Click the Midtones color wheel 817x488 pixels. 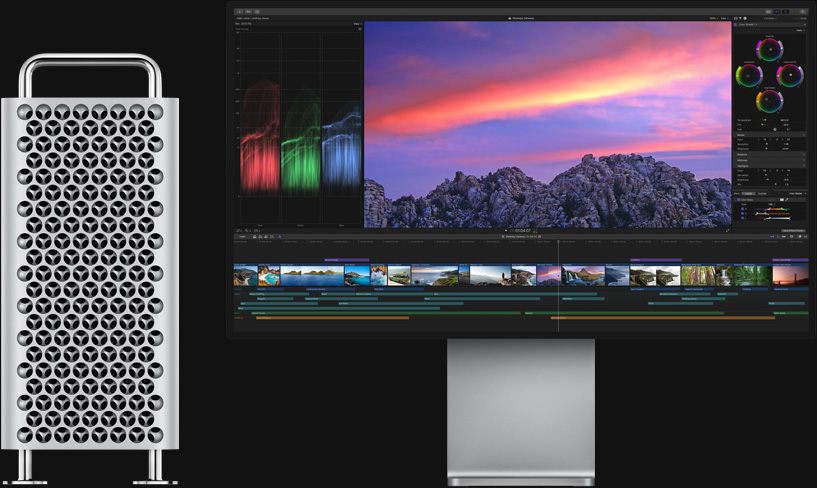pos(770,101)
